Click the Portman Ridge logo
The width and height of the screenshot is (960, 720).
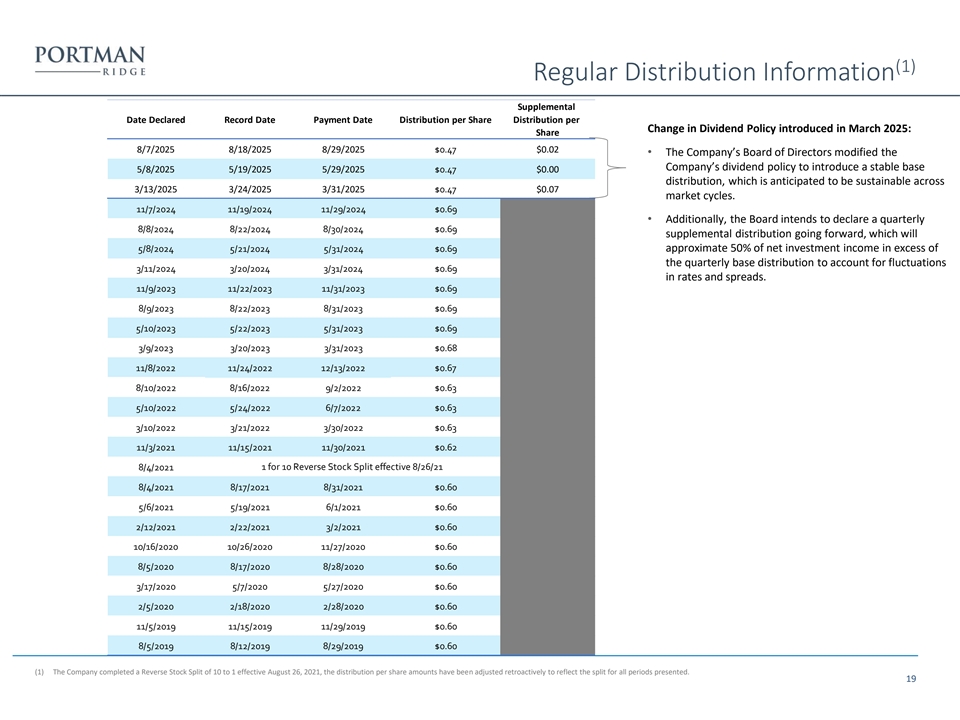coord(90,60)
